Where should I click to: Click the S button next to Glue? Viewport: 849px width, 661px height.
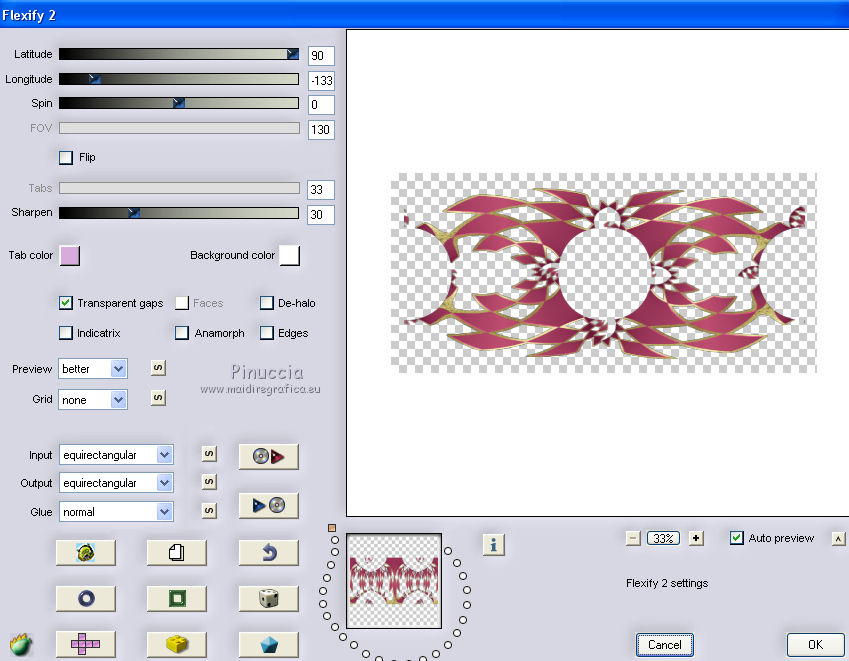pos(209,511)
